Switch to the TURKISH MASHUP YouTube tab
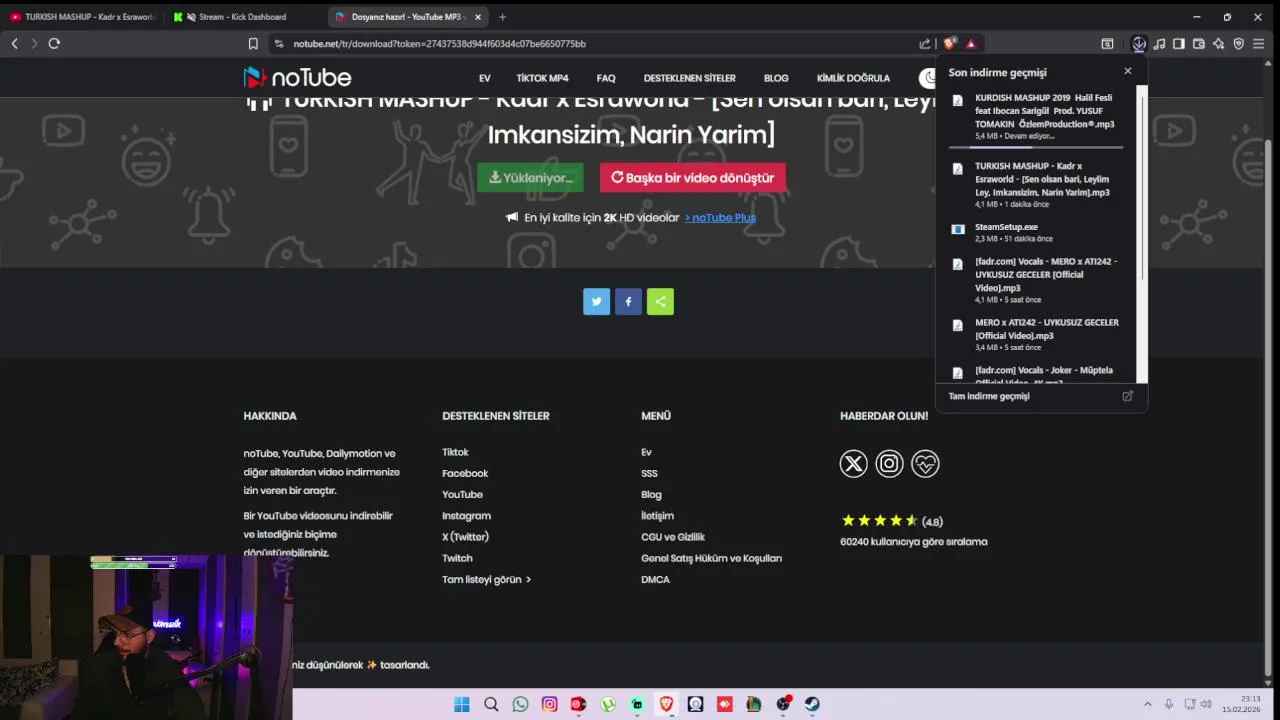The width and height of the screenshot is (1280, 720). (82, 17)
